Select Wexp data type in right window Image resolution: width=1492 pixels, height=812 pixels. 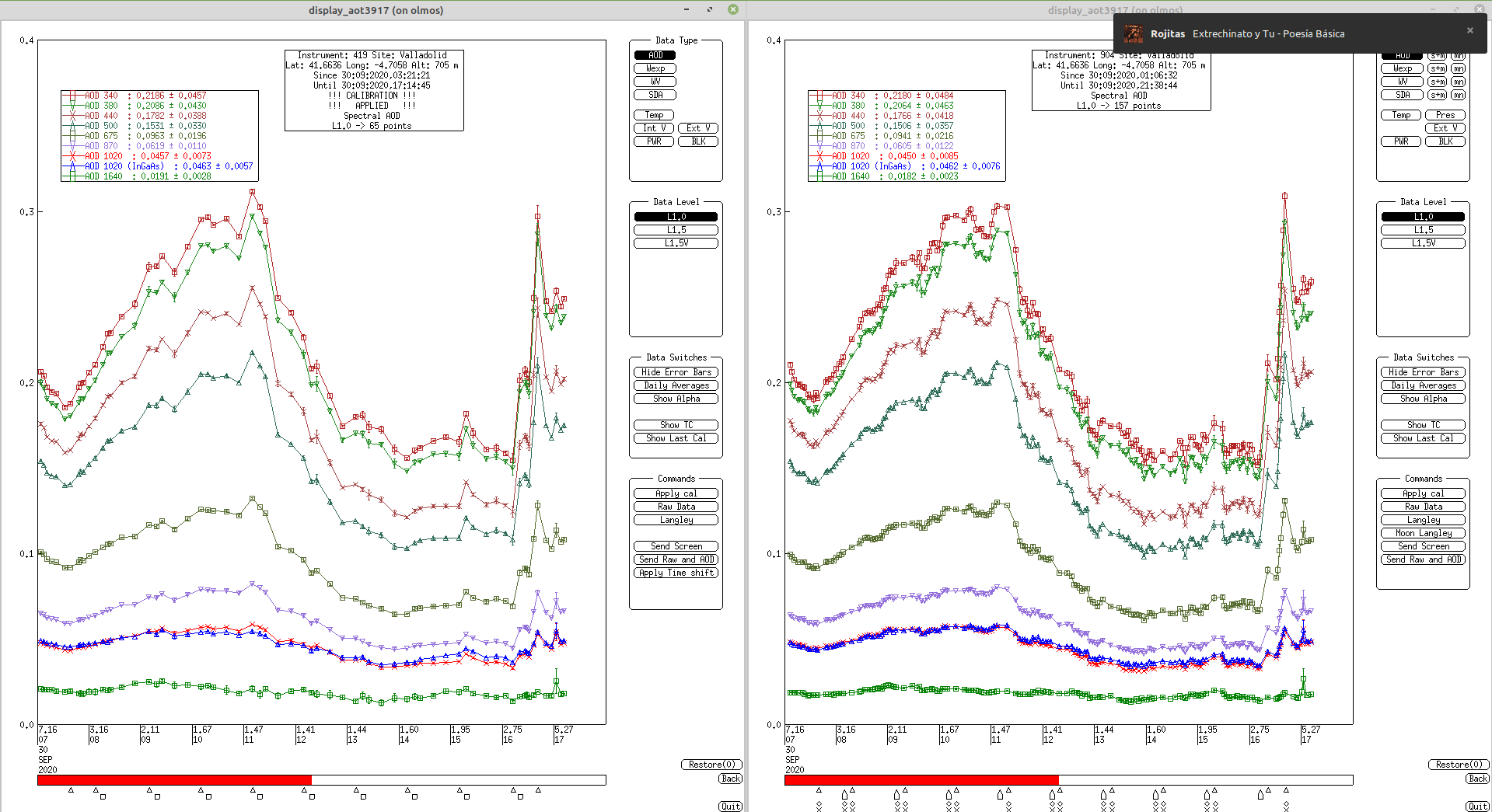(x=1403, y=68)
